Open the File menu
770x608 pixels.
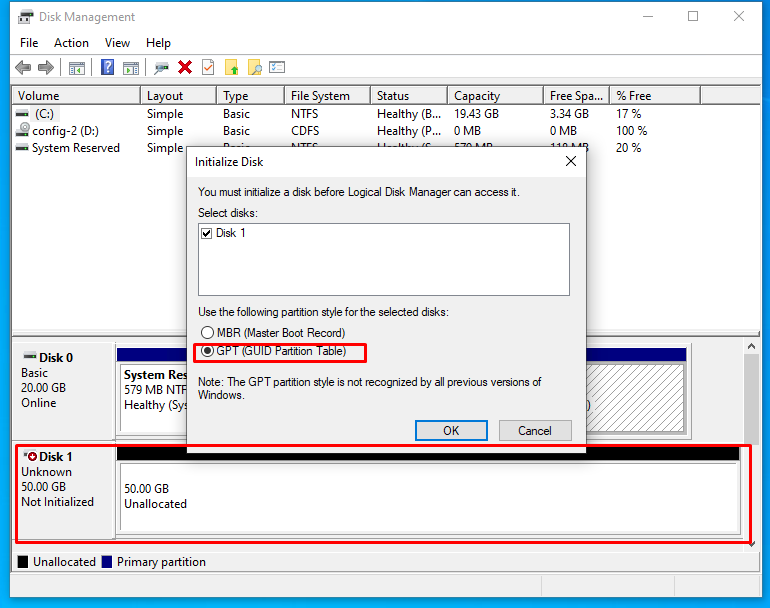pyautogui.click(x=29, y=43)
